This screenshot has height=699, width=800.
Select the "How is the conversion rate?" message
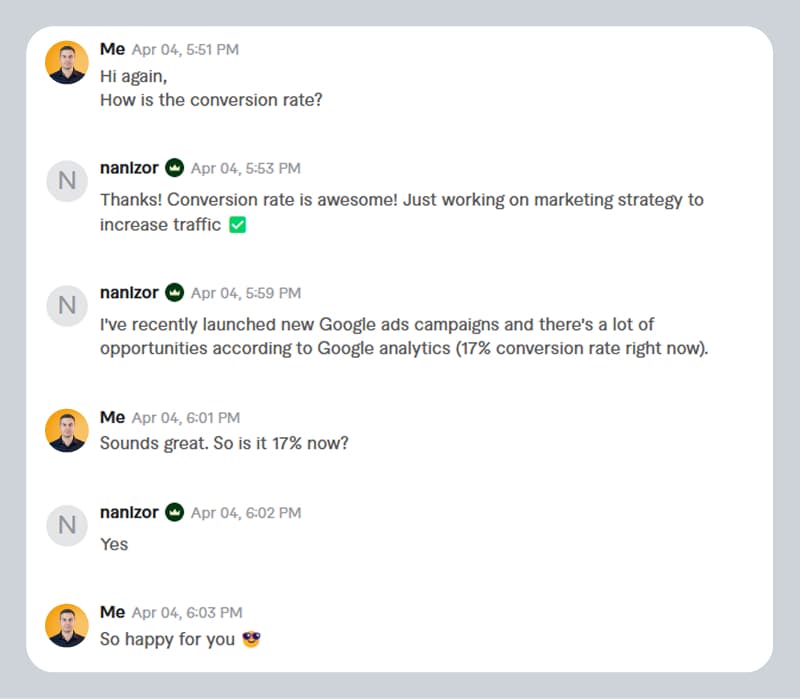coord(211,100)
